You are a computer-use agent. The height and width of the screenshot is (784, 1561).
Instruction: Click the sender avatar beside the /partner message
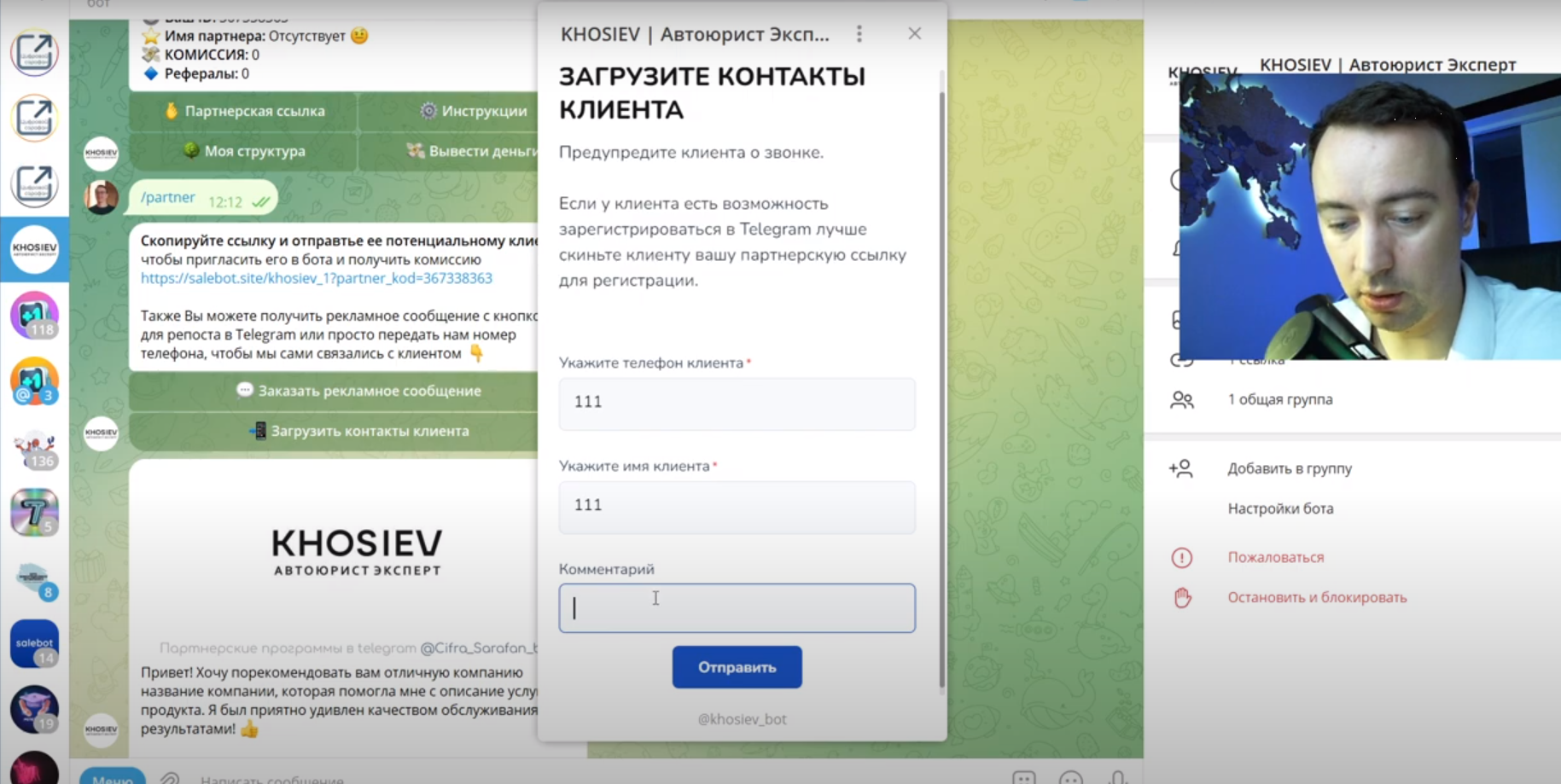pos(102,197)
